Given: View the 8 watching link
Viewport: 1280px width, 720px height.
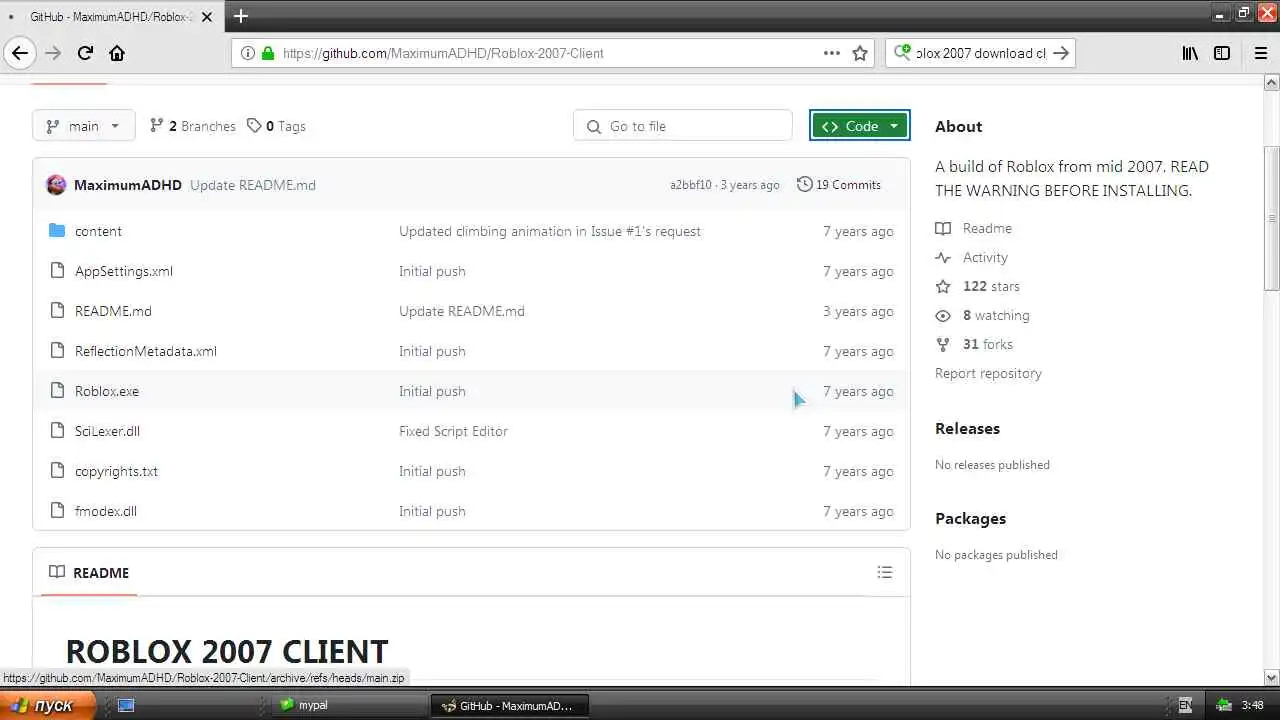Looking at the screenshot, I should coord(996,315).
